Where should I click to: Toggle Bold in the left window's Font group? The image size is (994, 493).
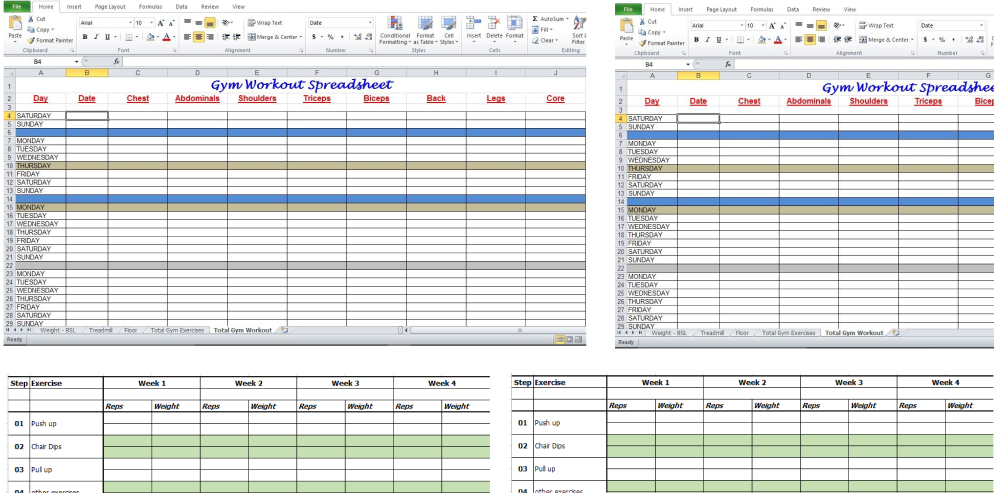coord(85,37)
